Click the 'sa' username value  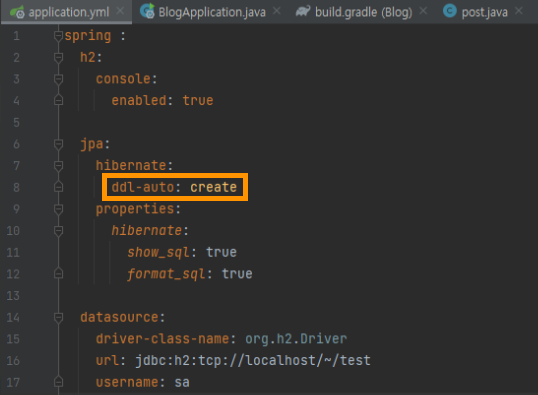[182, 382]
